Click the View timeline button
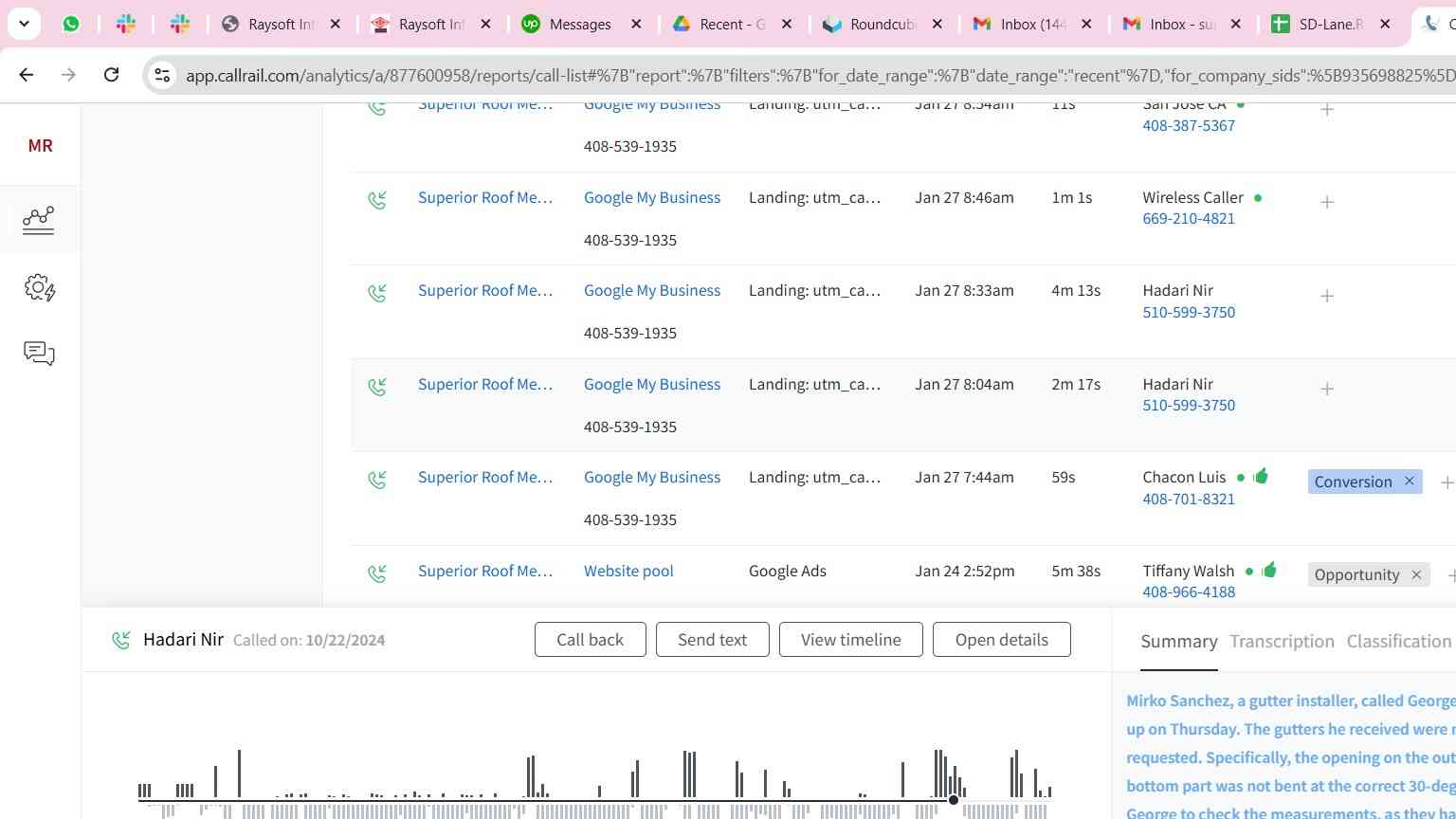Screen dimensions: 1456x819 click(851, 639)
